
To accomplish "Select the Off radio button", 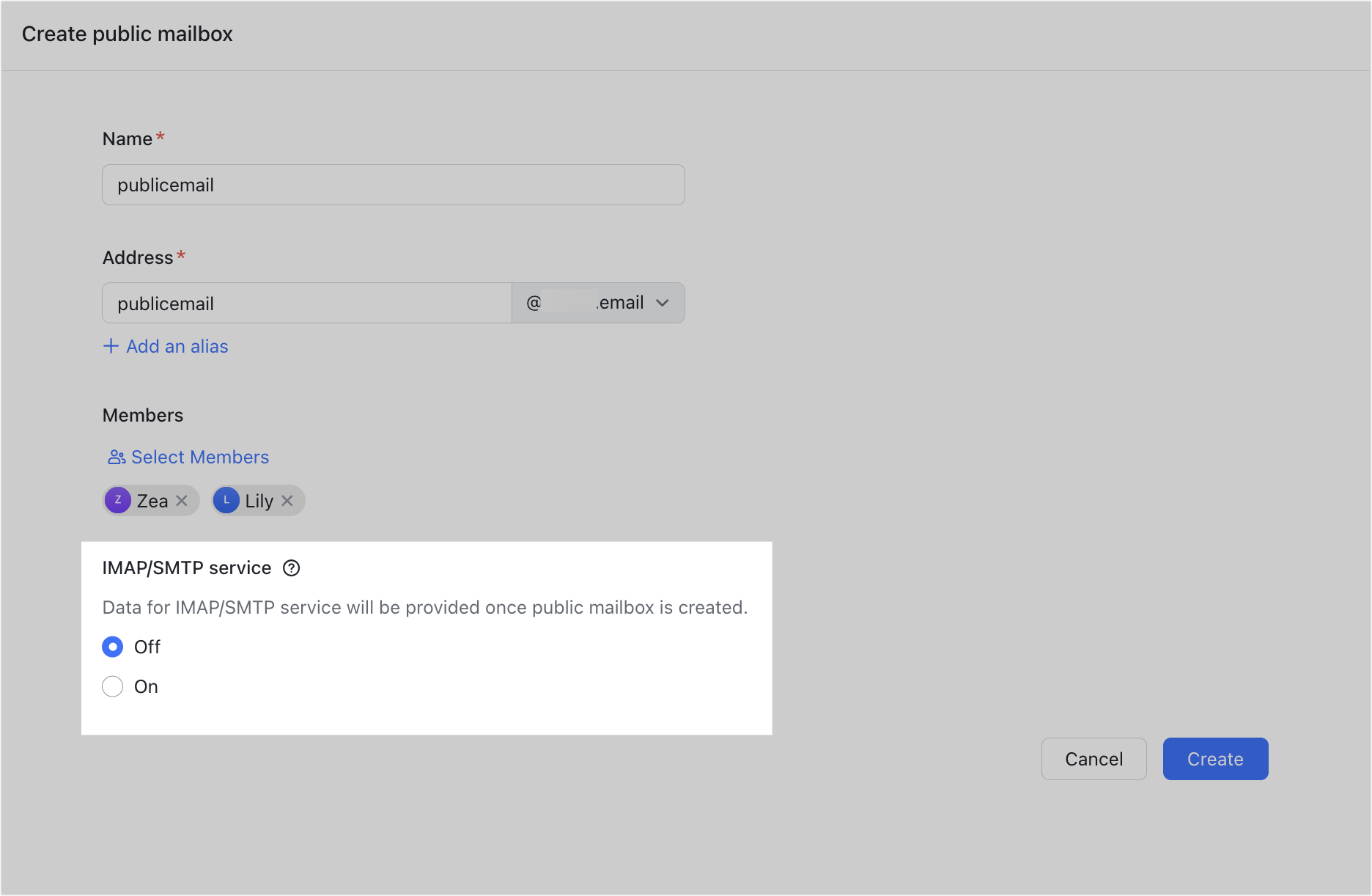I will tap(113, 647).
